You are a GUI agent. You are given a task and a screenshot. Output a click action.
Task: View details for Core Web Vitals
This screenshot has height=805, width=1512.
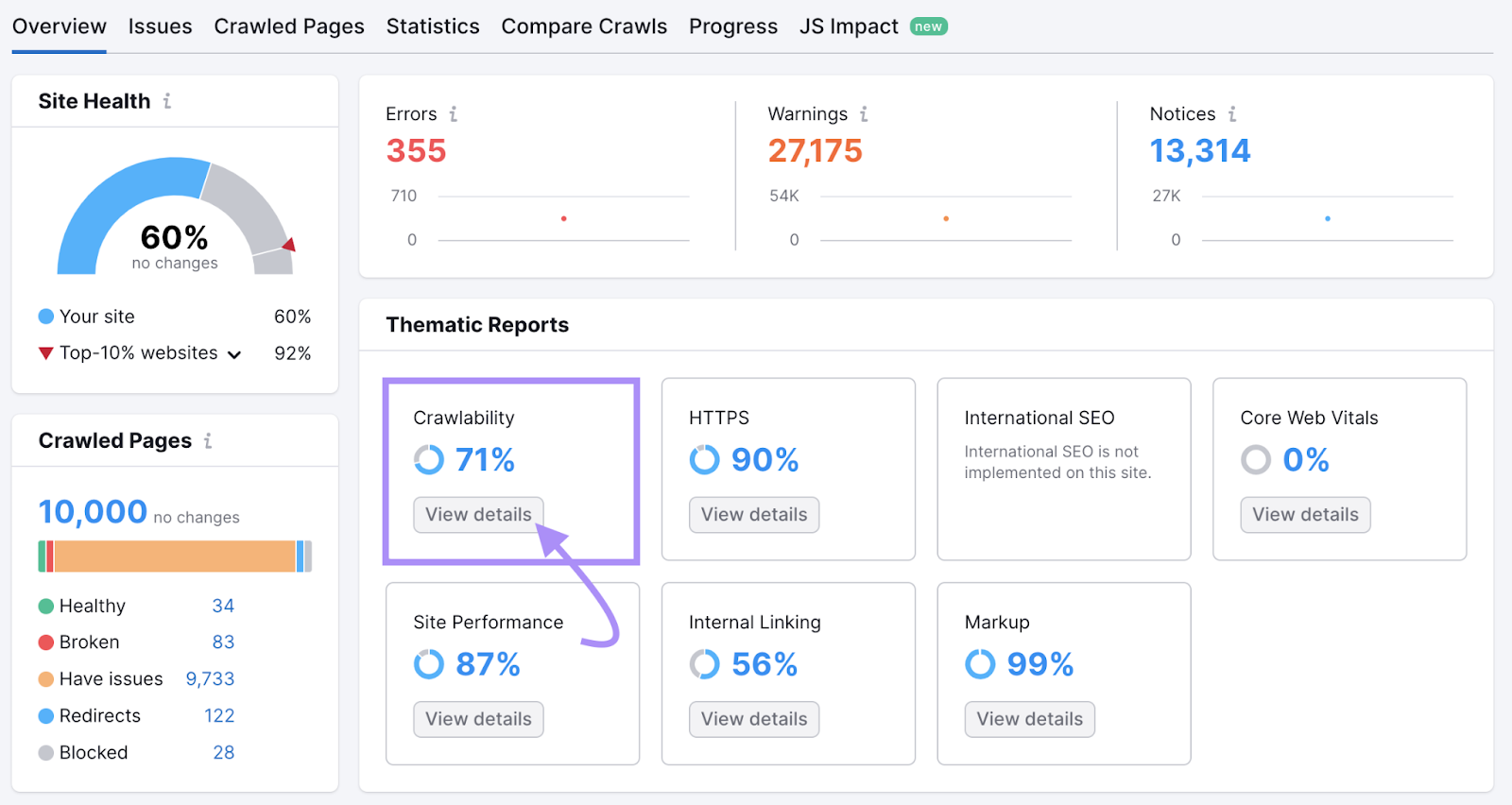(1305, 515)
